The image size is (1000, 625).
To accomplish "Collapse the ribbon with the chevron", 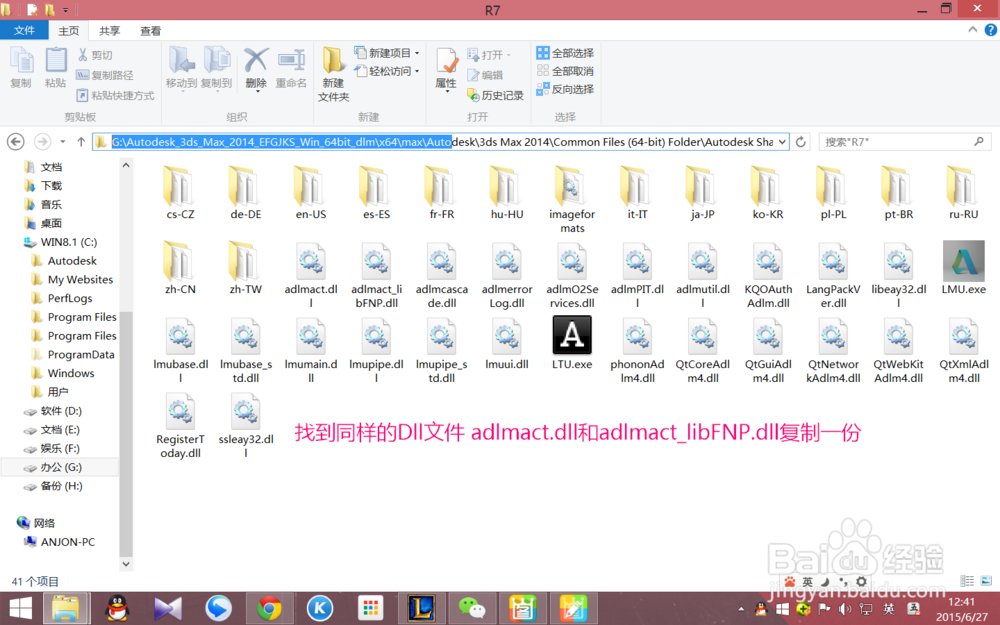I will coord(972,29).
